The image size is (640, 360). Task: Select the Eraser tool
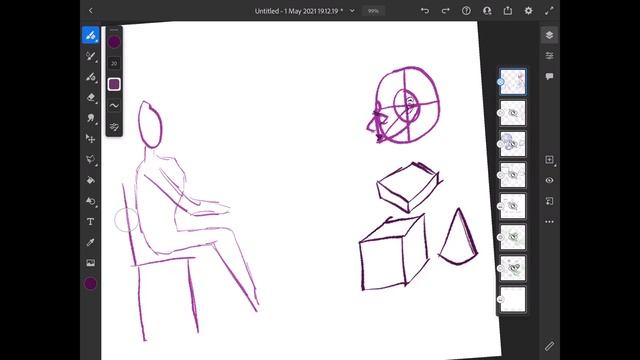[91, 98]
